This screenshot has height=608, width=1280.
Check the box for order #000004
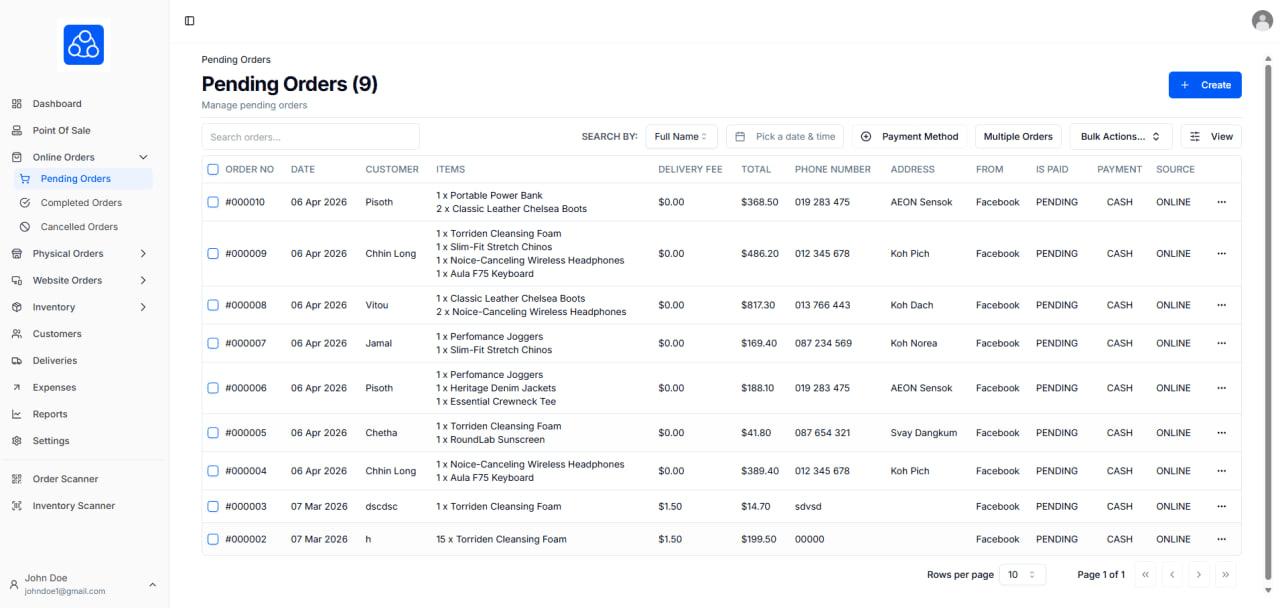(213, 471)
